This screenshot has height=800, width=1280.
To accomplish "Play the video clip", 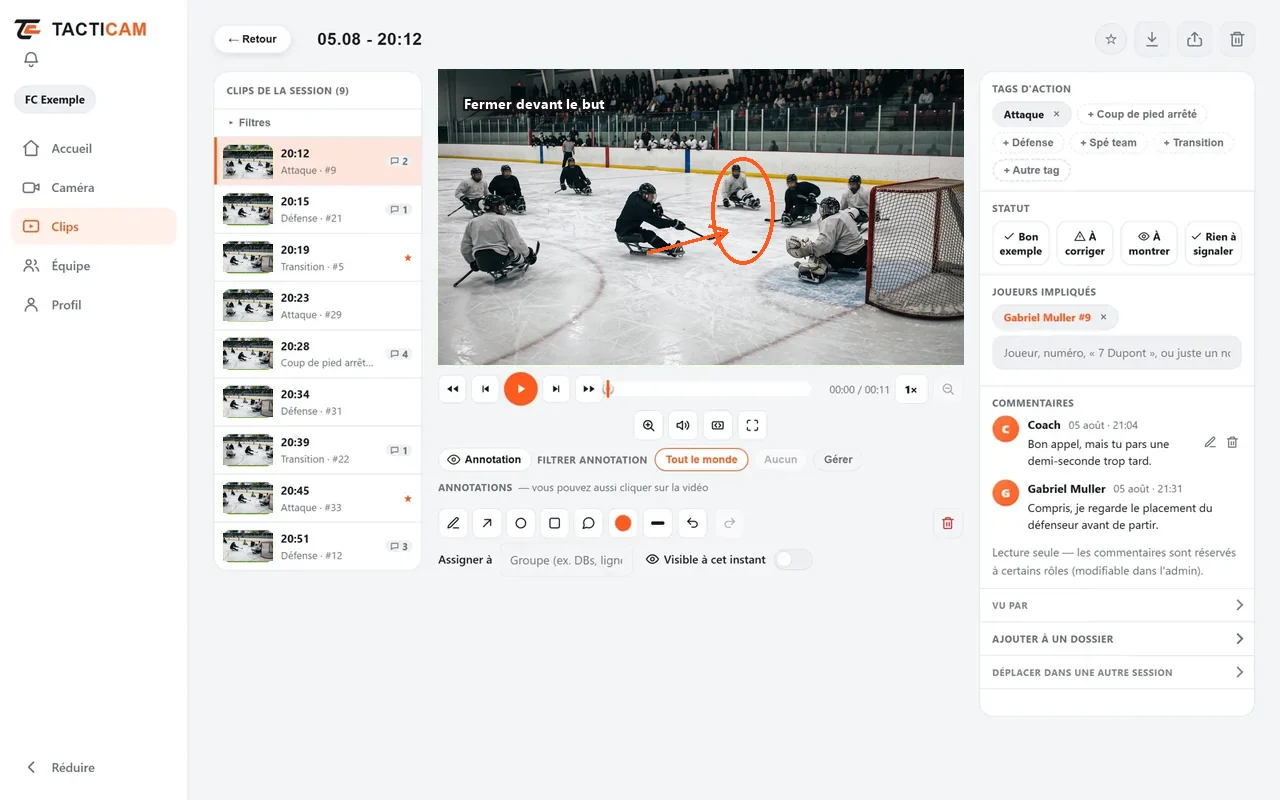I will 521,389.
